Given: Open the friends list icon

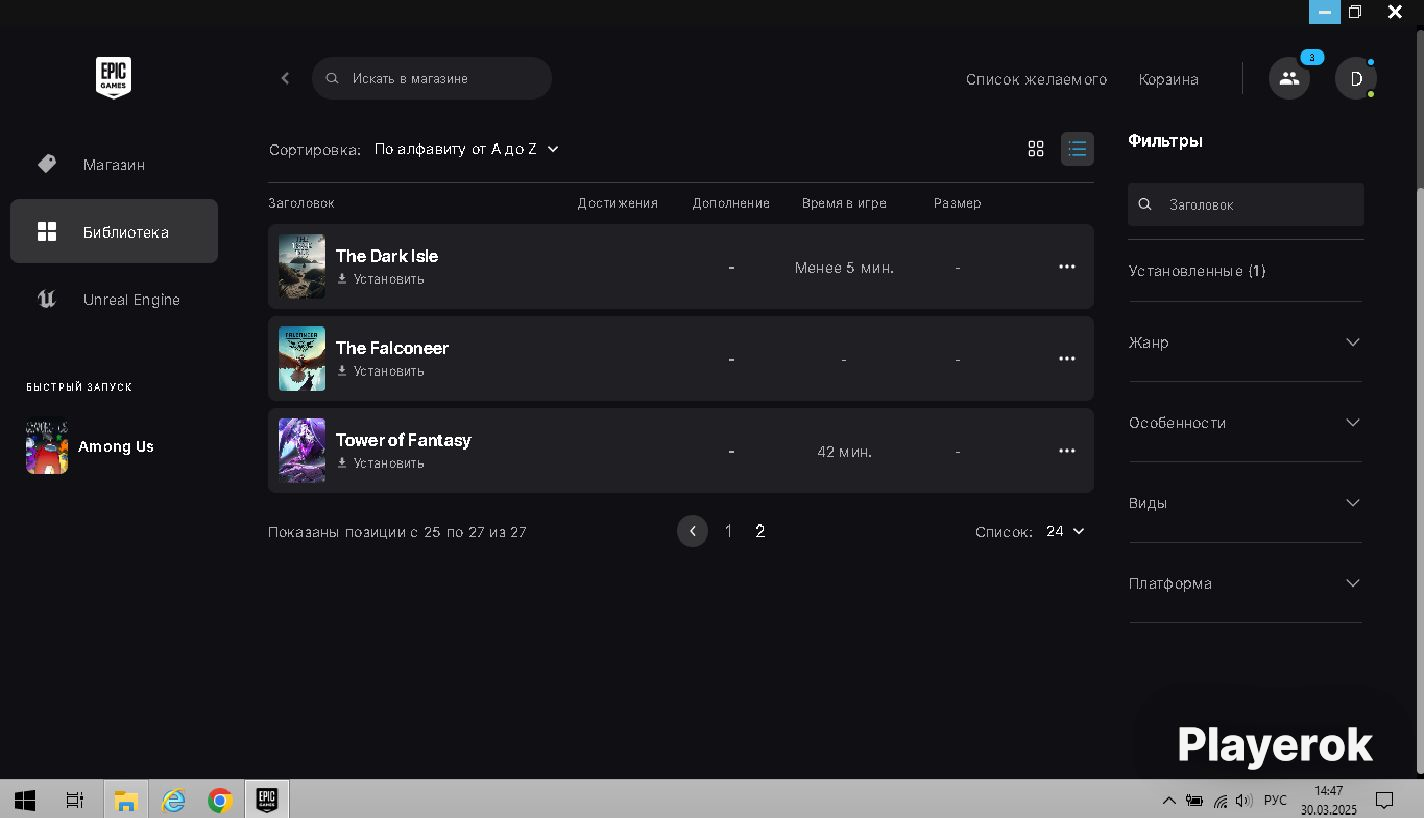Looking at the screenshot, I should pos(1289,78).
